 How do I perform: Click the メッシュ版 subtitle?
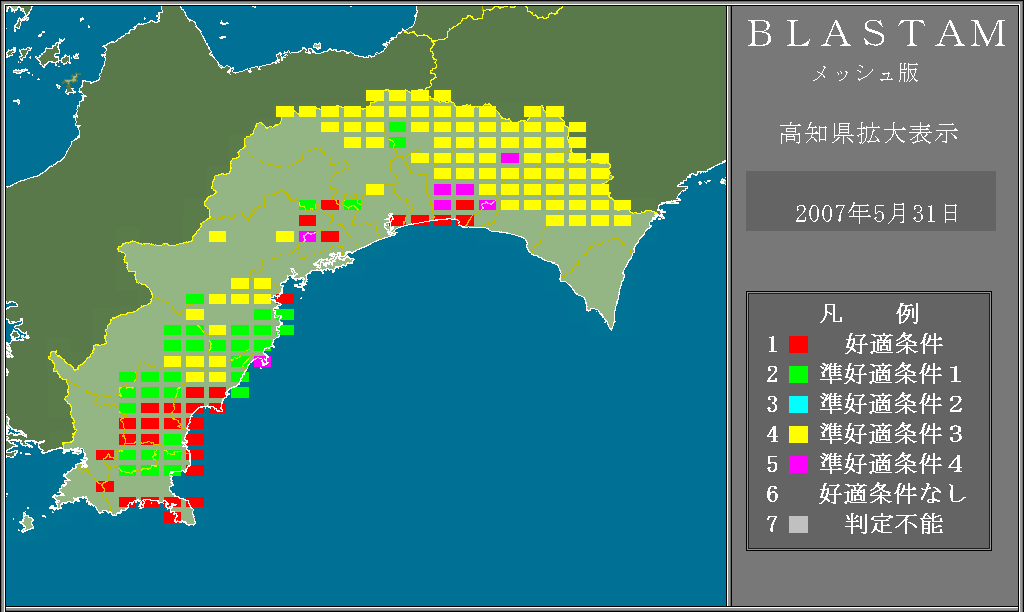click(864, 74)
